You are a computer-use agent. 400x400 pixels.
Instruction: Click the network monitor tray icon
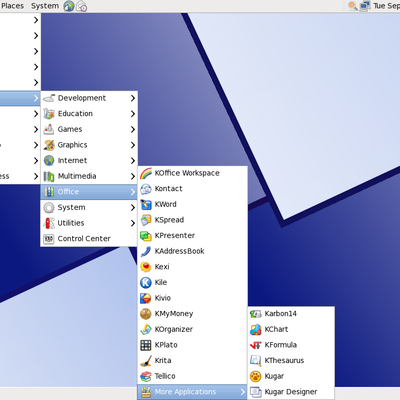(x=365, y=6)
